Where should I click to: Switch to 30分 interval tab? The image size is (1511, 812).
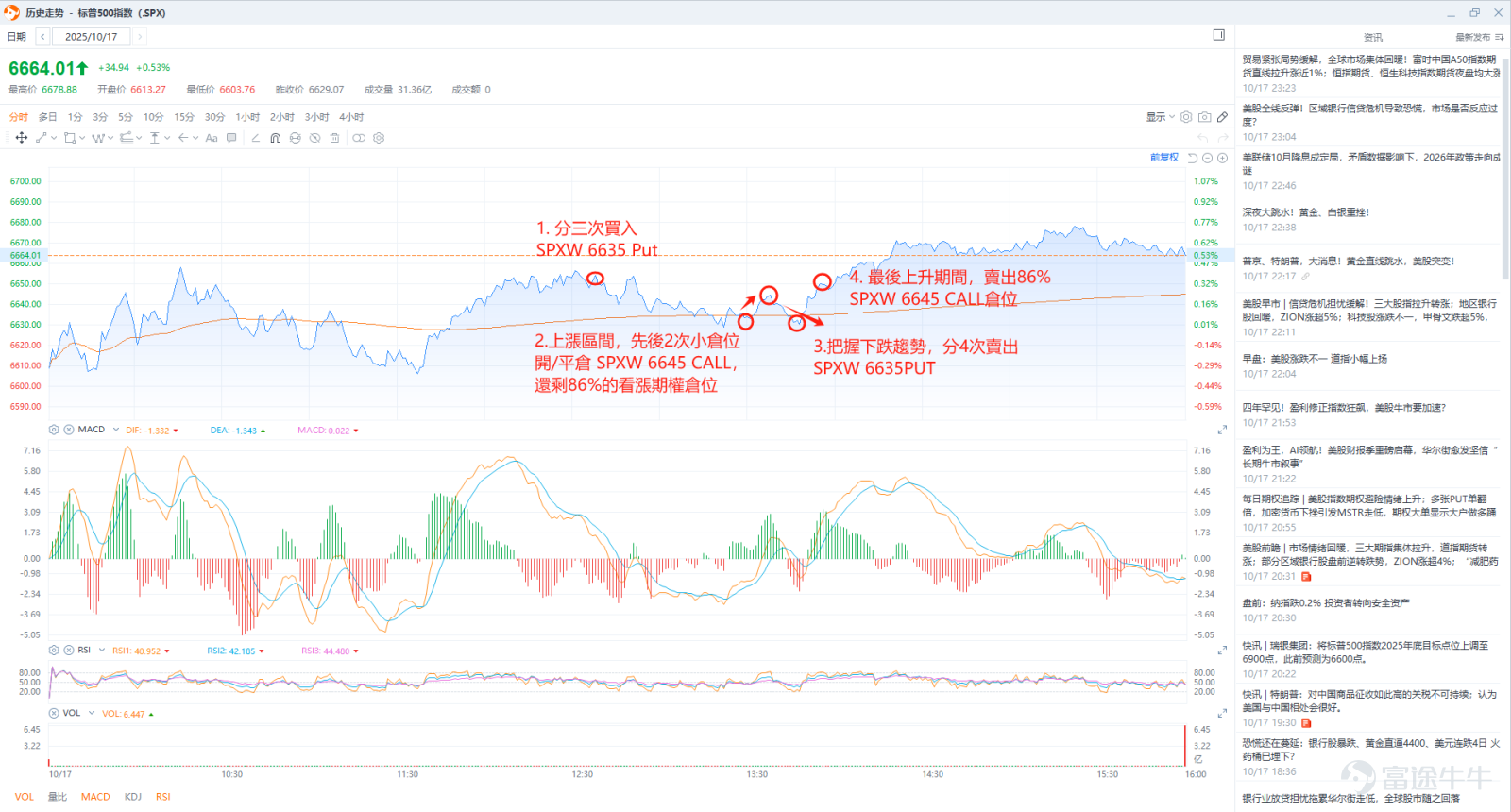point(214,117)
